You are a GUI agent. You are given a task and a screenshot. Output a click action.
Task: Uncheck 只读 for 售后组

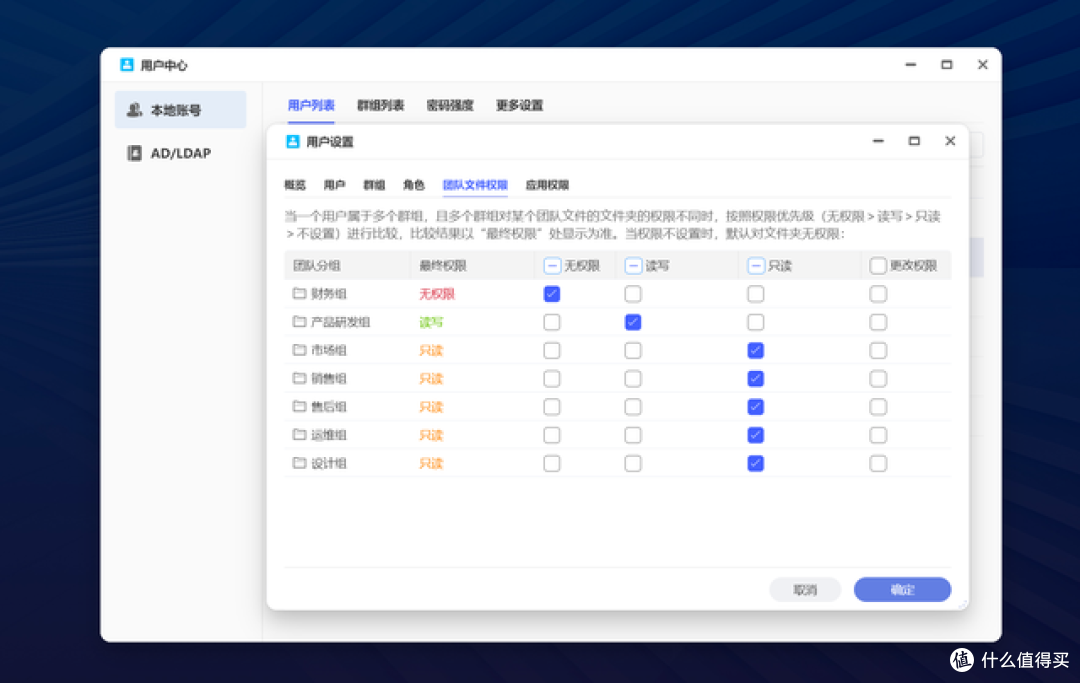756,407
